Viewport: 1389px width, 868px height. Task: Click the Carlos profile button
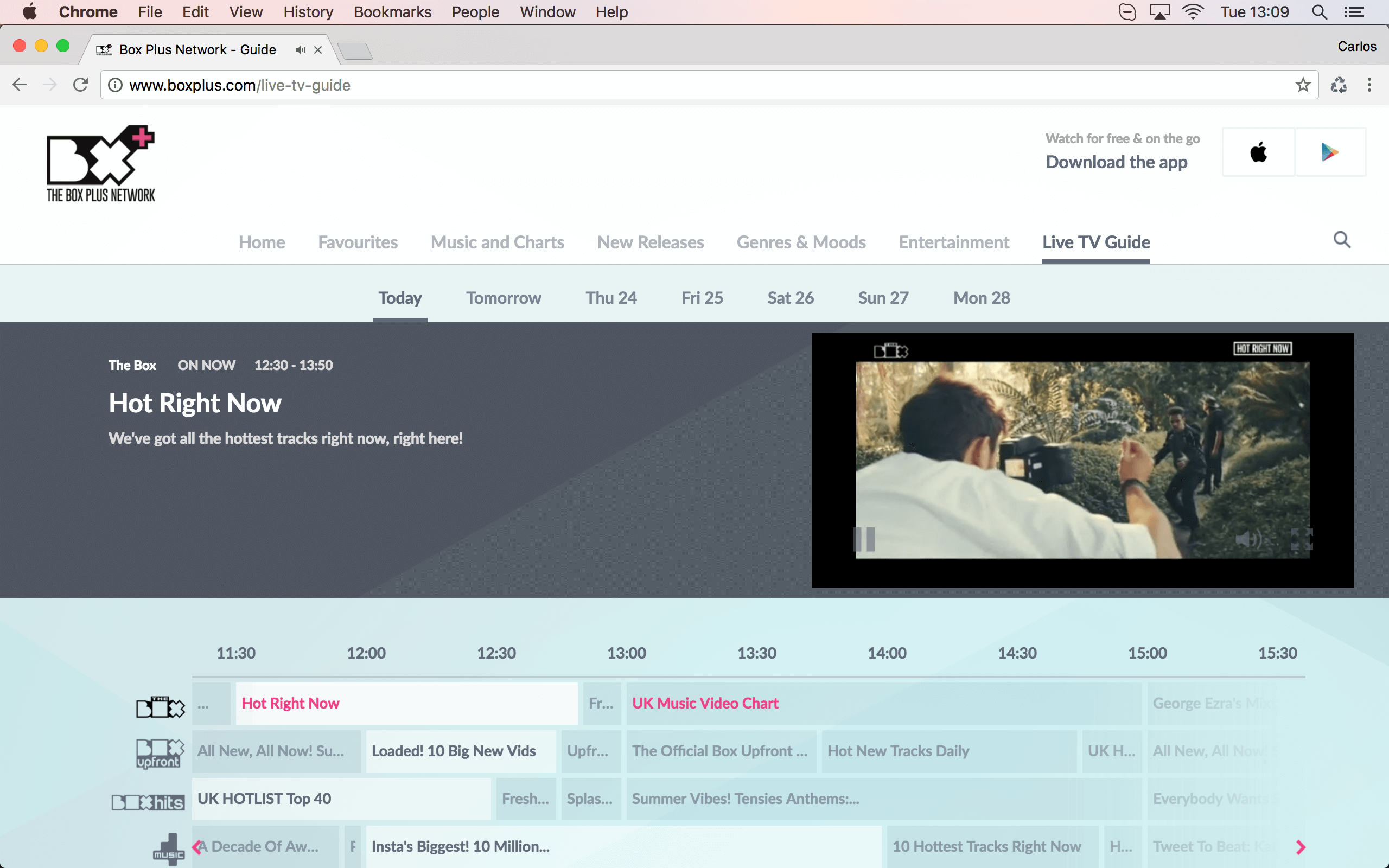tap(1357, 47)
